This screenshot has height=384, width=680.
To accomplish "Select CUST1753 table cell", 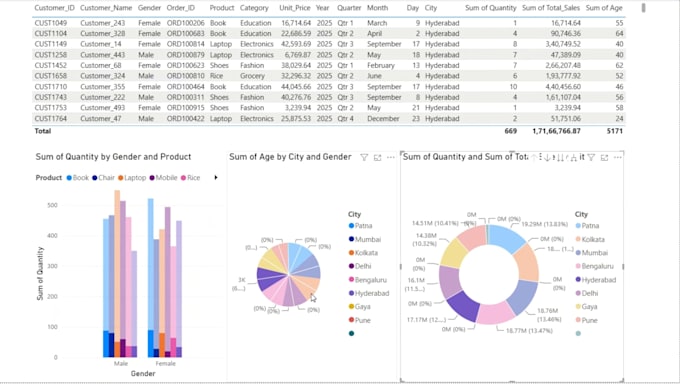I will (51, 108).
